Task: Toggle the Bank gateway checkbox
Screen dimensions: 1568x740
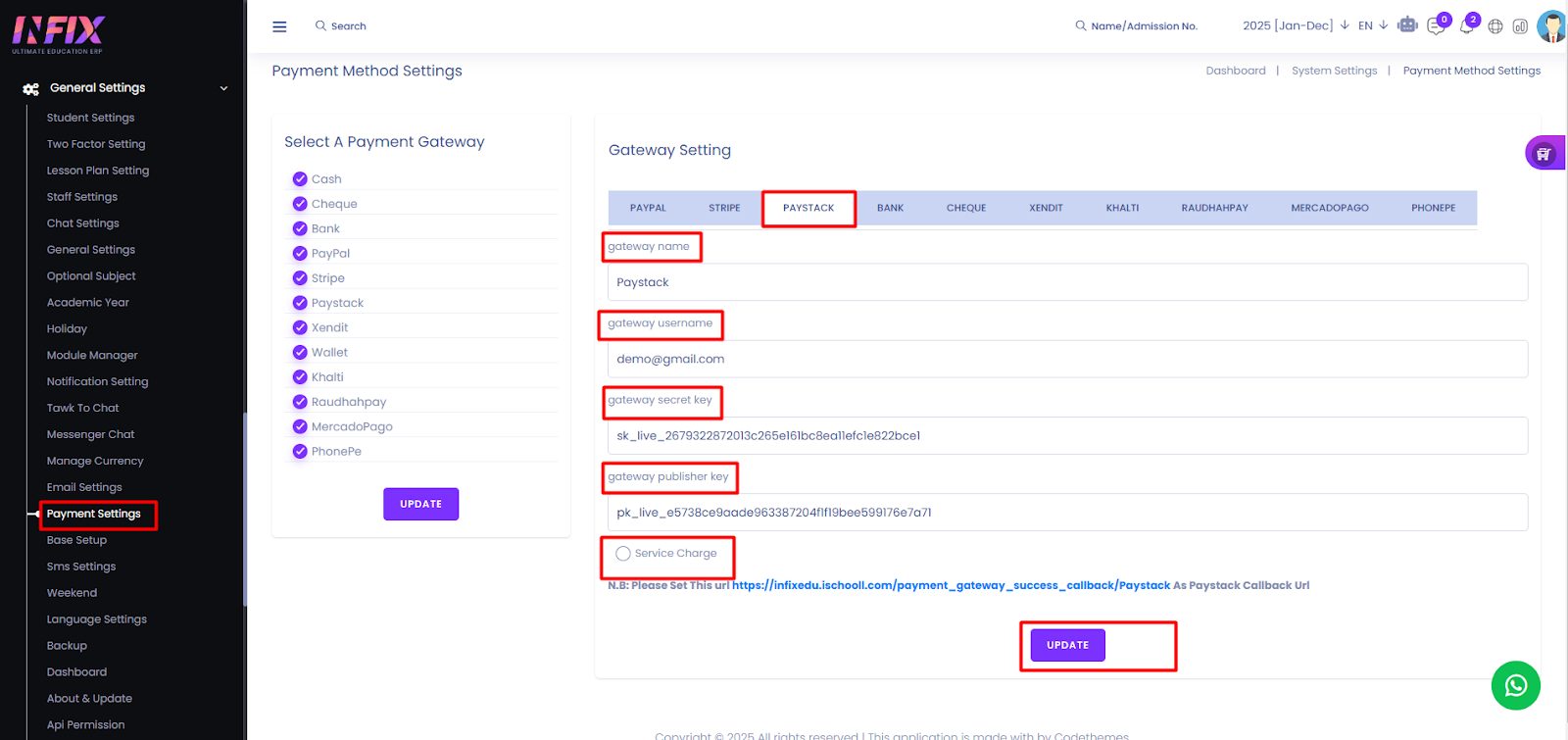Action: [x=300, y=228]
